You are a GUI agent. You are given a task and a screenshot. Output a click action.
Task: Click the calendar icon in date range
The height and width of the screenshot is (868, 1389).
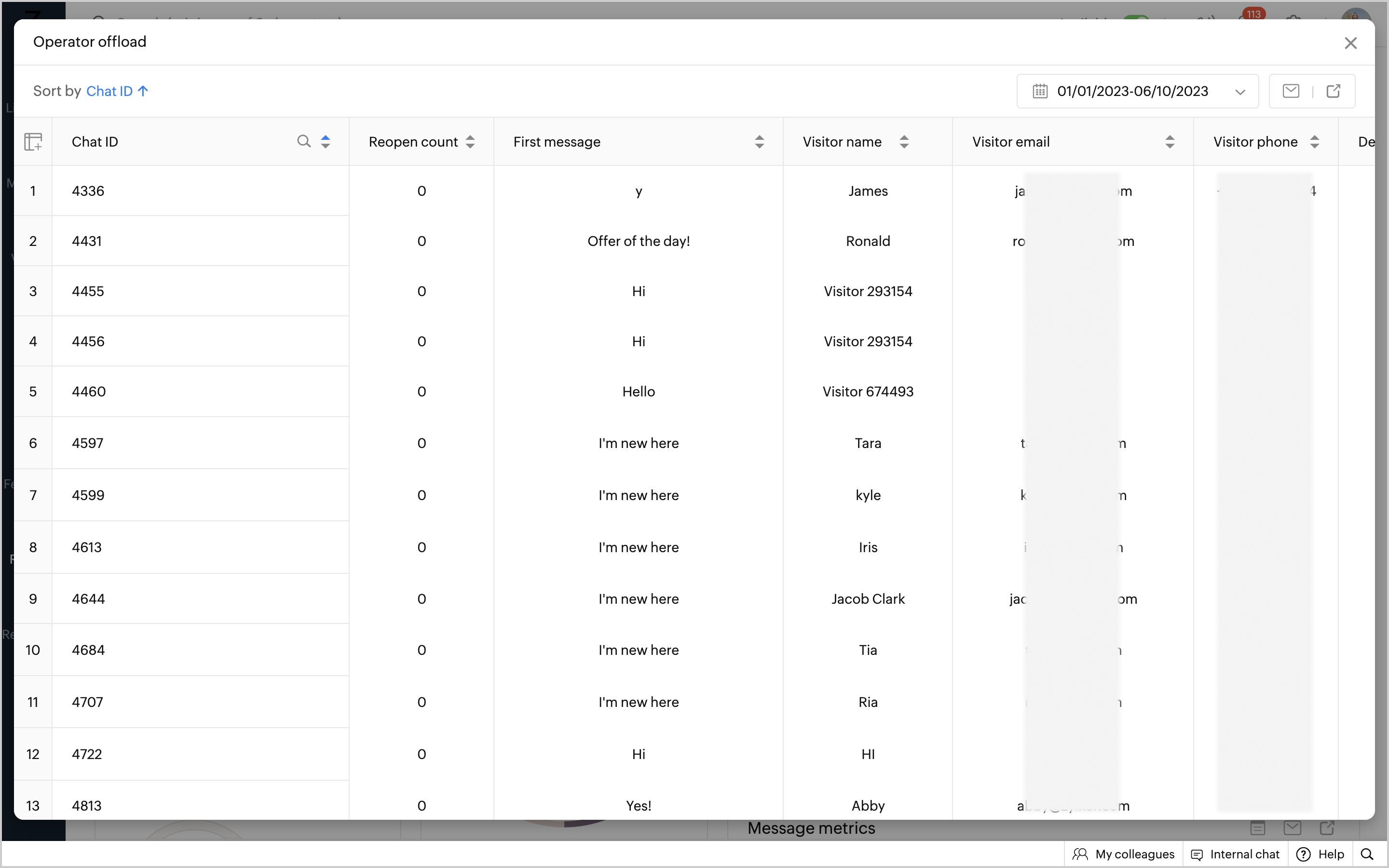pyautogui.click(x=1040, y=91)
